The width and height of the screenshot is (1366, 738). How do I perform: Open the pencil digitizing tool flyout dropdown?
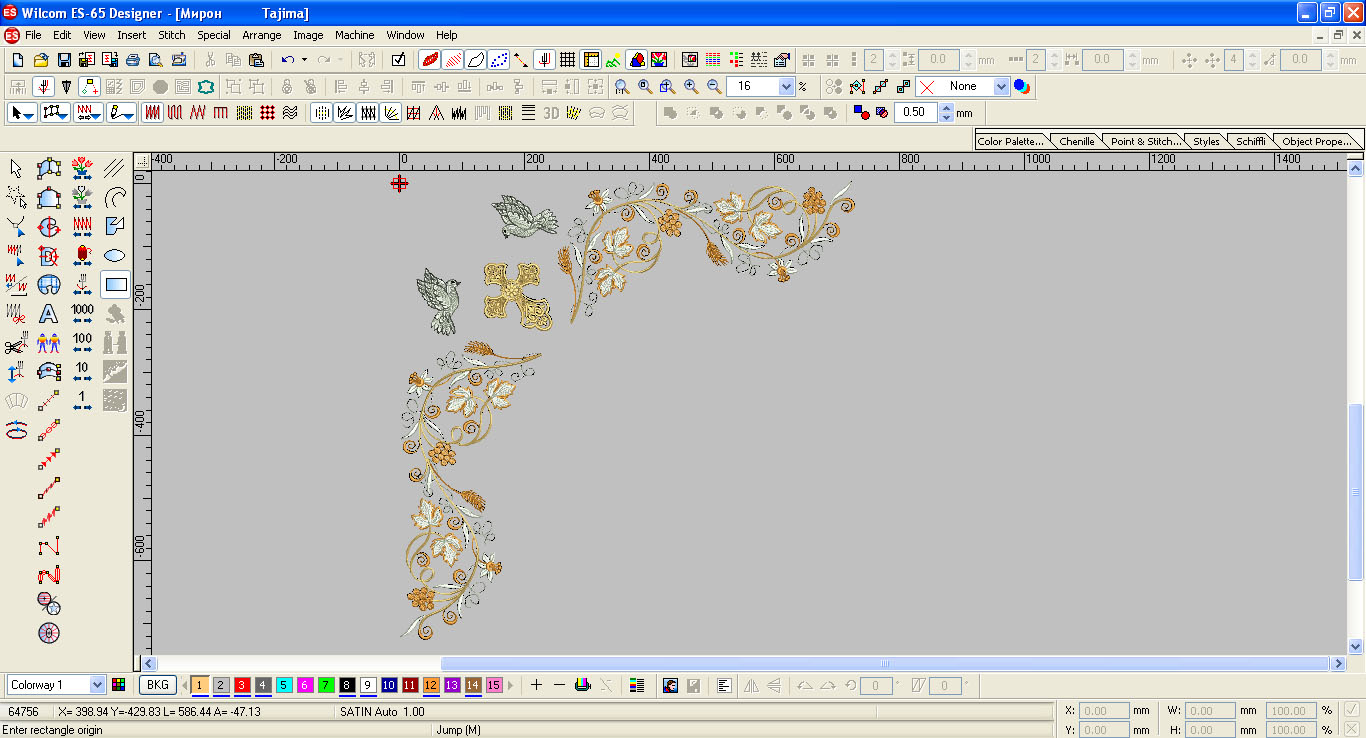[130, 114]
